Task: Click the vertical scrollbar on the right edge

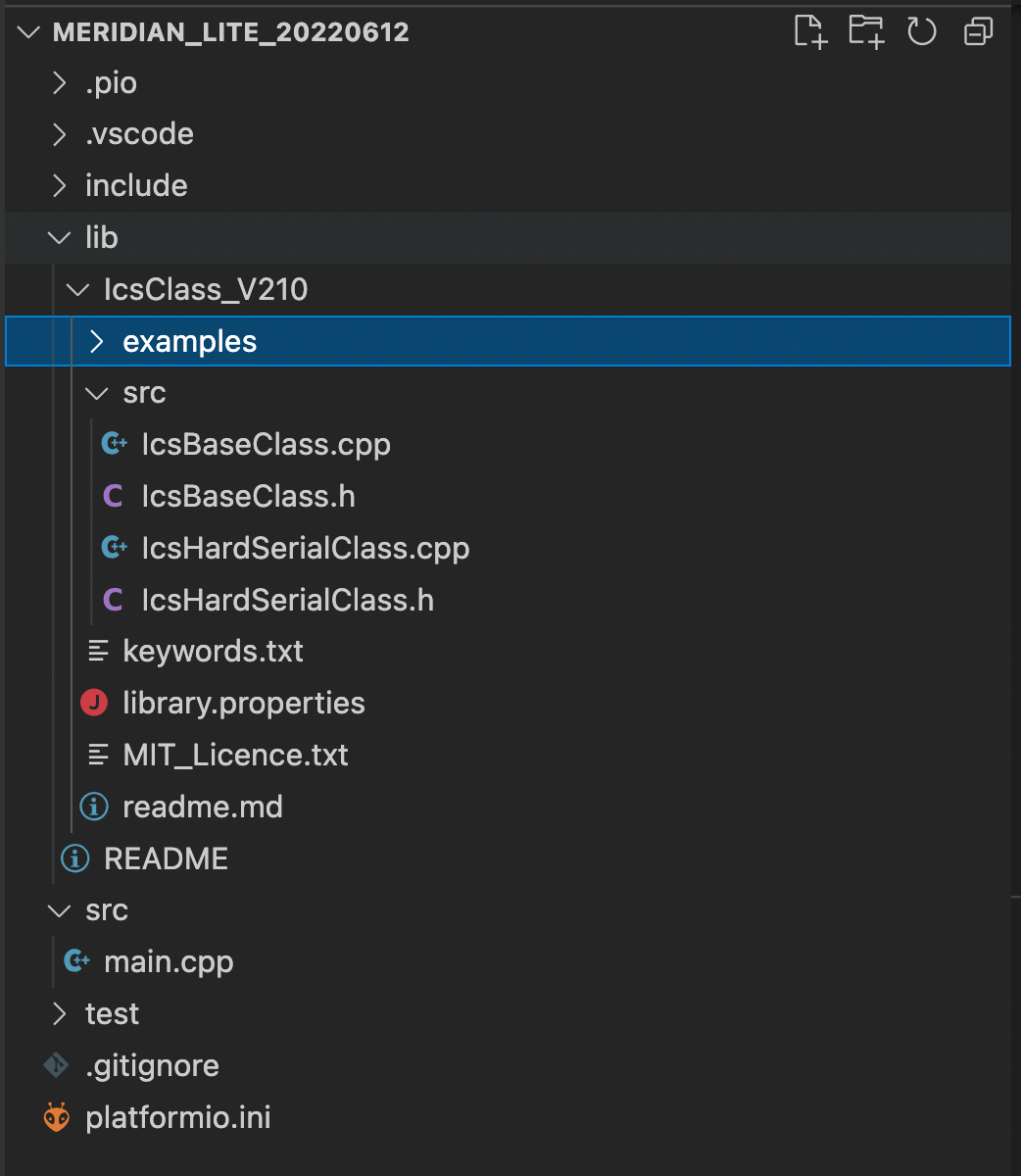Action: [x=1014, y=588]
